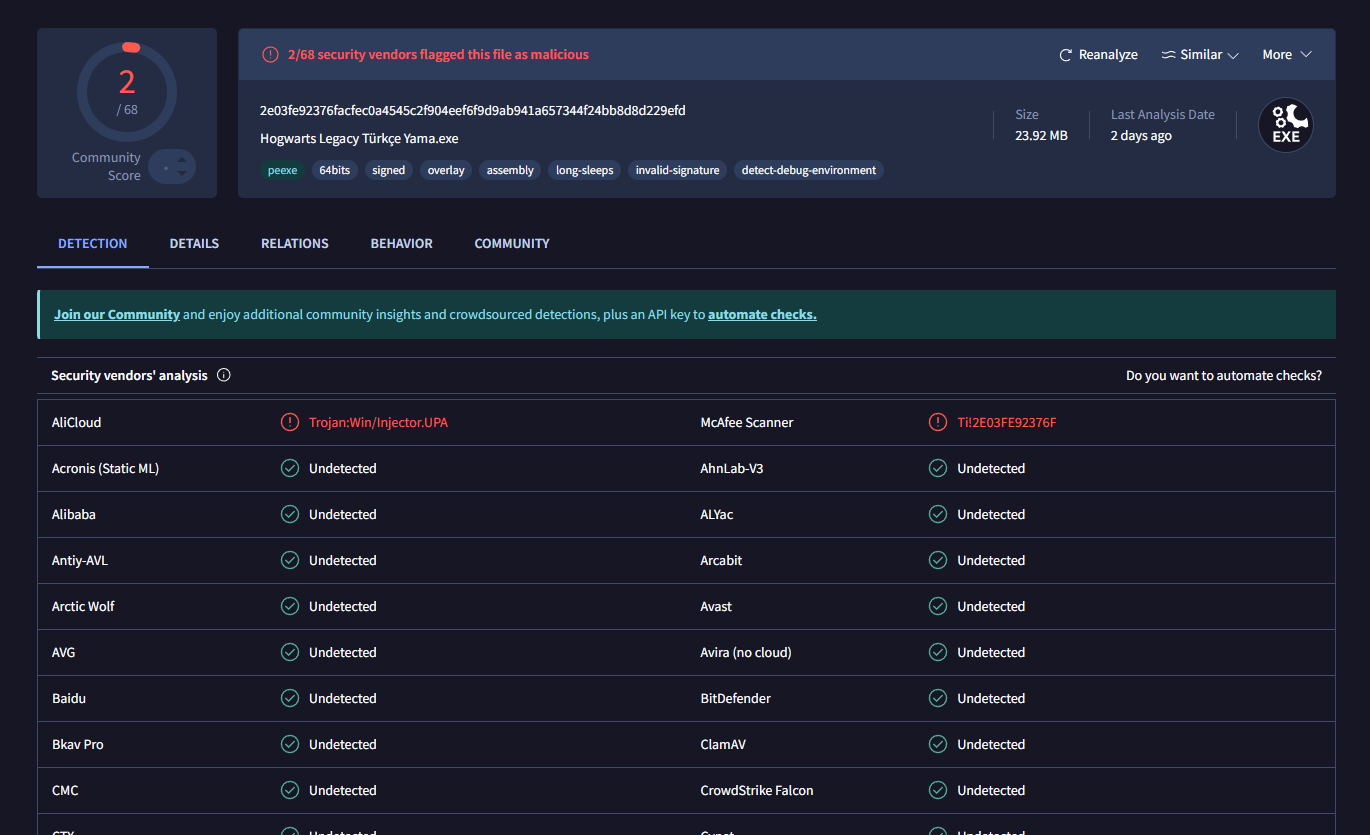This screenshot has height=835, width=1370.
Task: Click the Reanalyze button
Action: (x=1099, y=55)
